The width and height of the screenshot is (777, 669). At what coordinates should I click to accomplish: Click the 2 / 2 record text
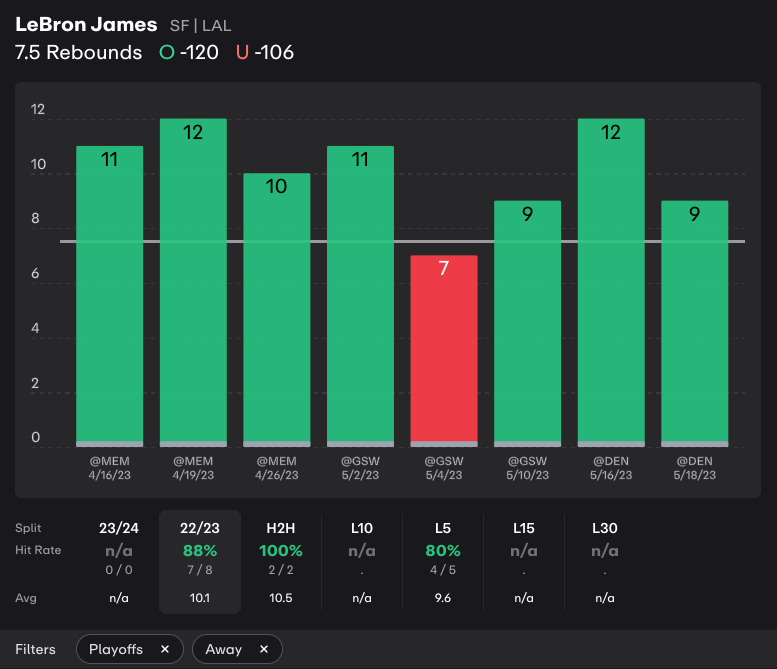(x=280, y=570)
